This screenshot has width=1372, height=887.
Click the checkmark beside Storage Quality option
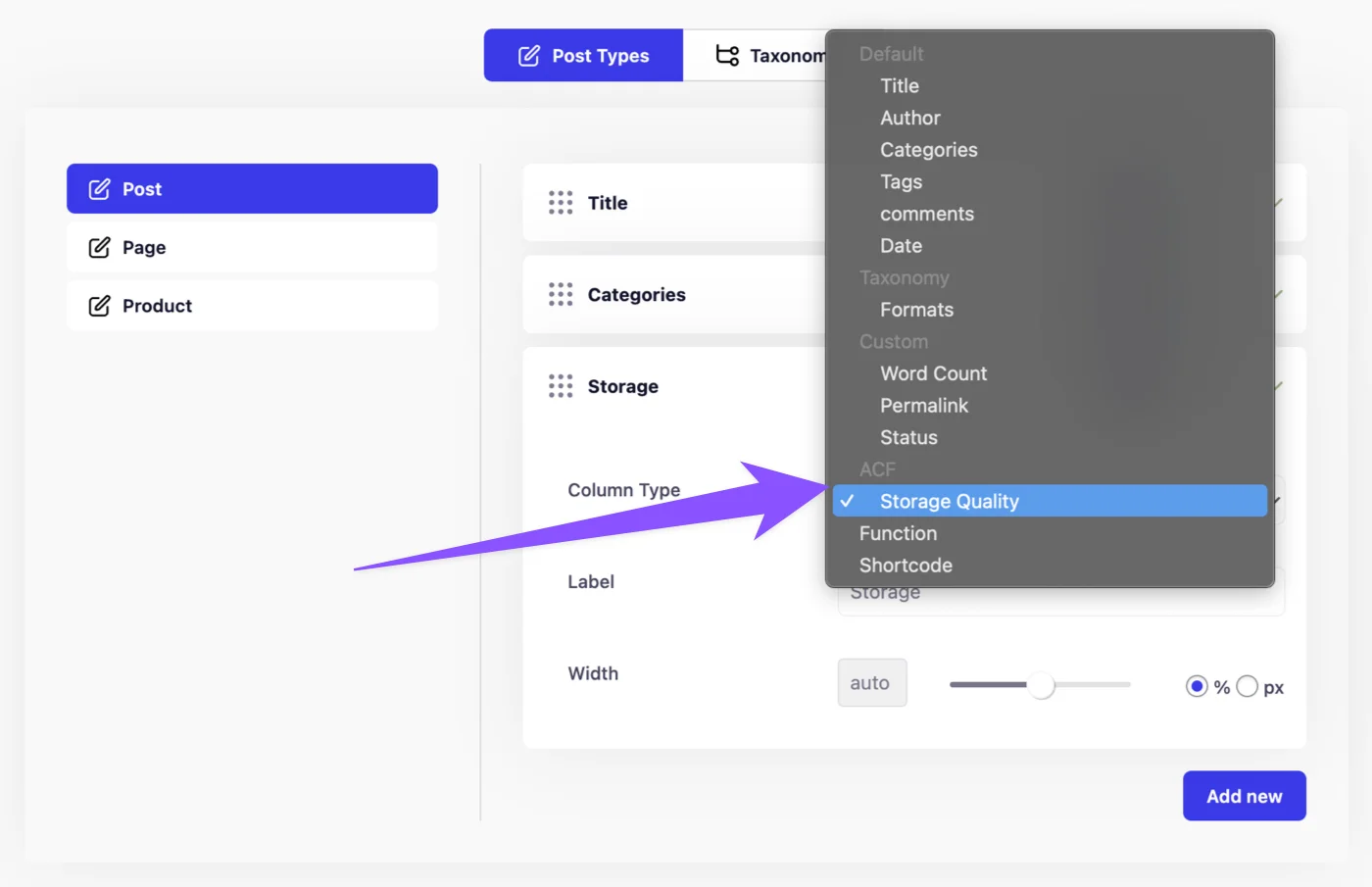click(848, 501)
